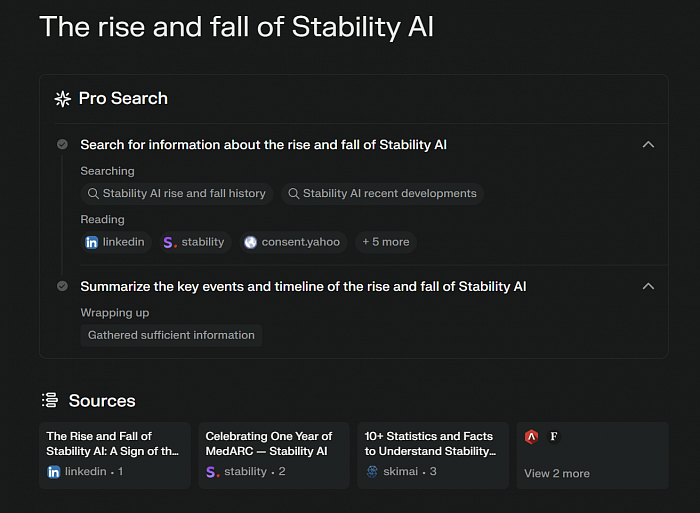Click the magnifier icon in the 'rise and fall history' chip
Image resolution: width=700 pixels, height=513 pixels.
[93, 193]
